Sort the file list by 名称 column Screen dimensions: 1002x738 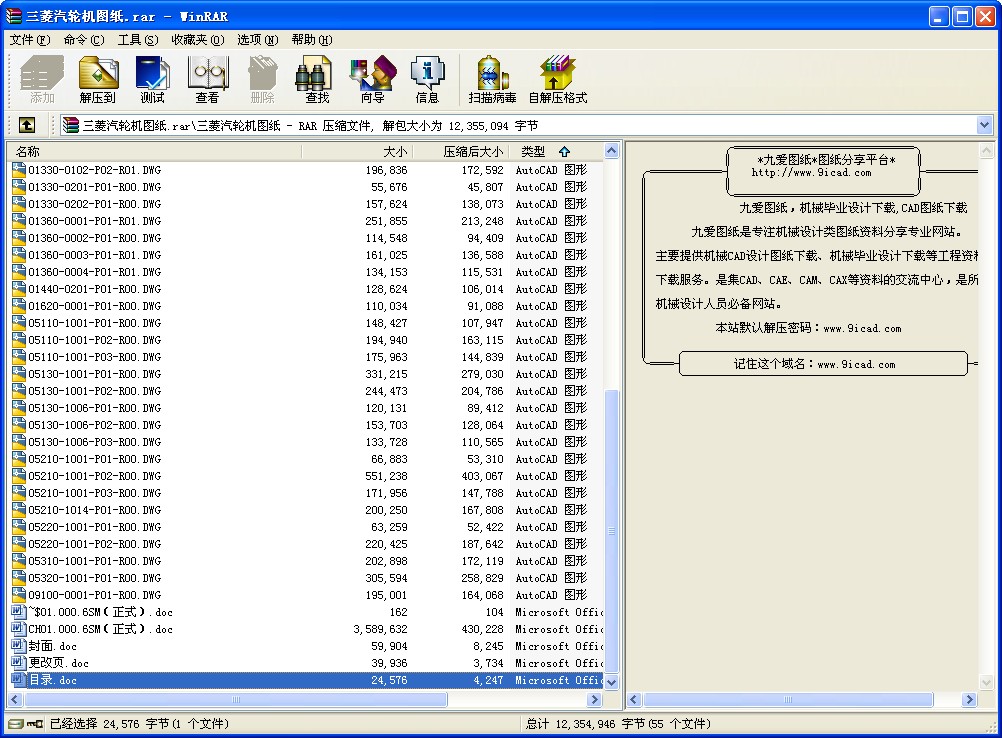[x=154, y=151]
